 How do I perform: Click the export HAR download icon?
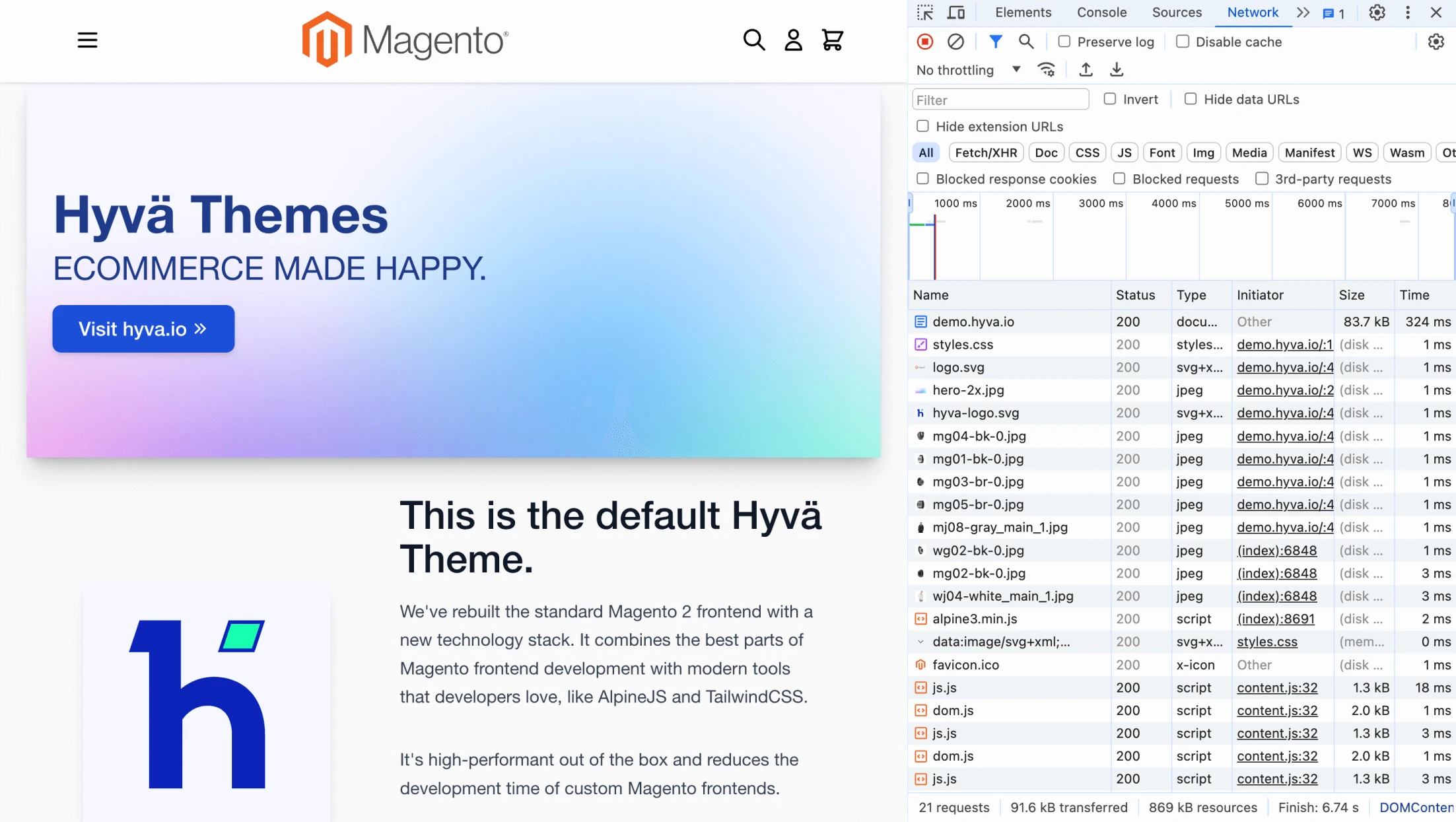[1117, 69]
